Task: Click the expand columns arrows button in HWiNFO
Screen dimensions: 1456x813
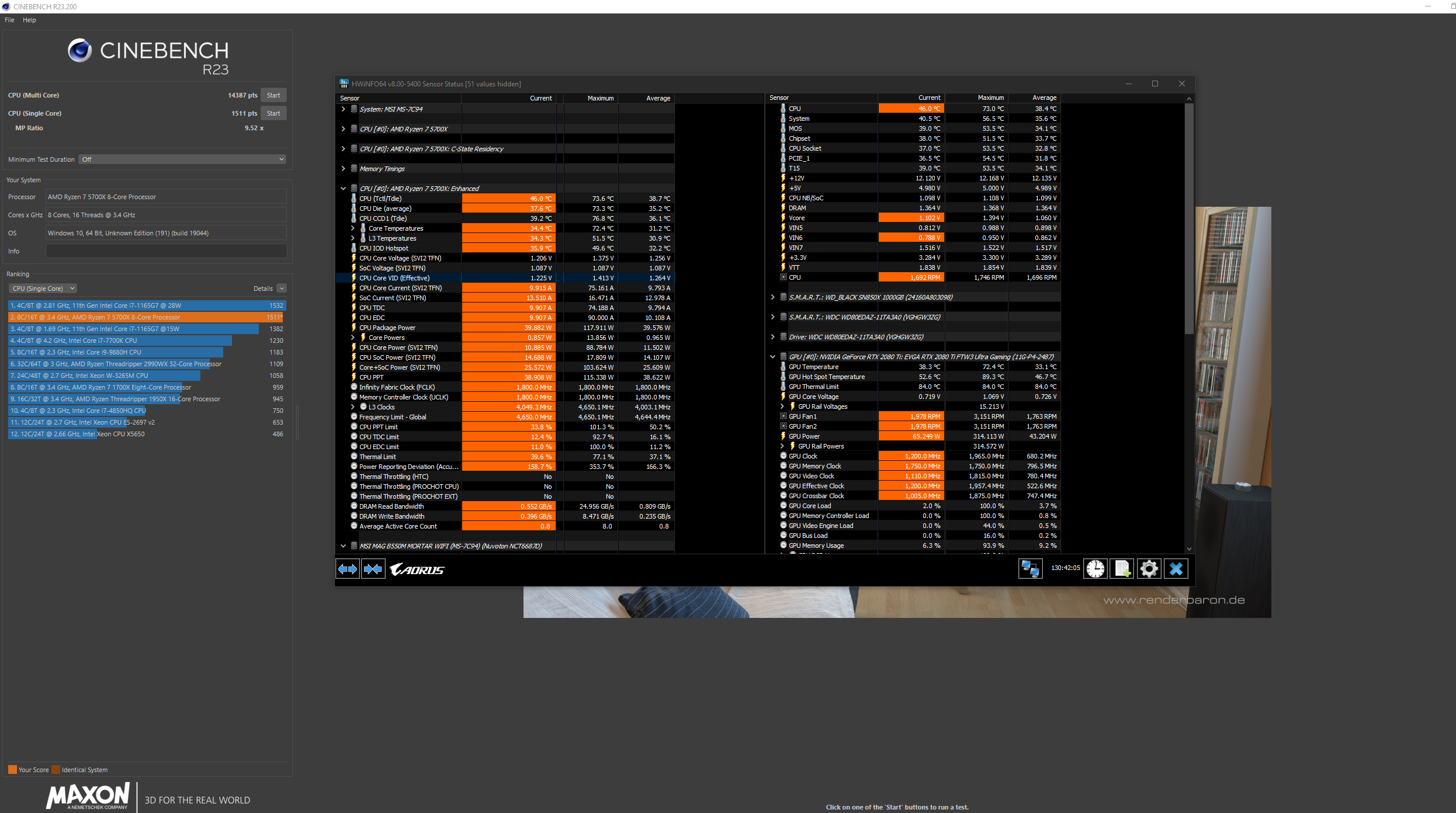Action: pyautogui.click(x=348, y=569)
